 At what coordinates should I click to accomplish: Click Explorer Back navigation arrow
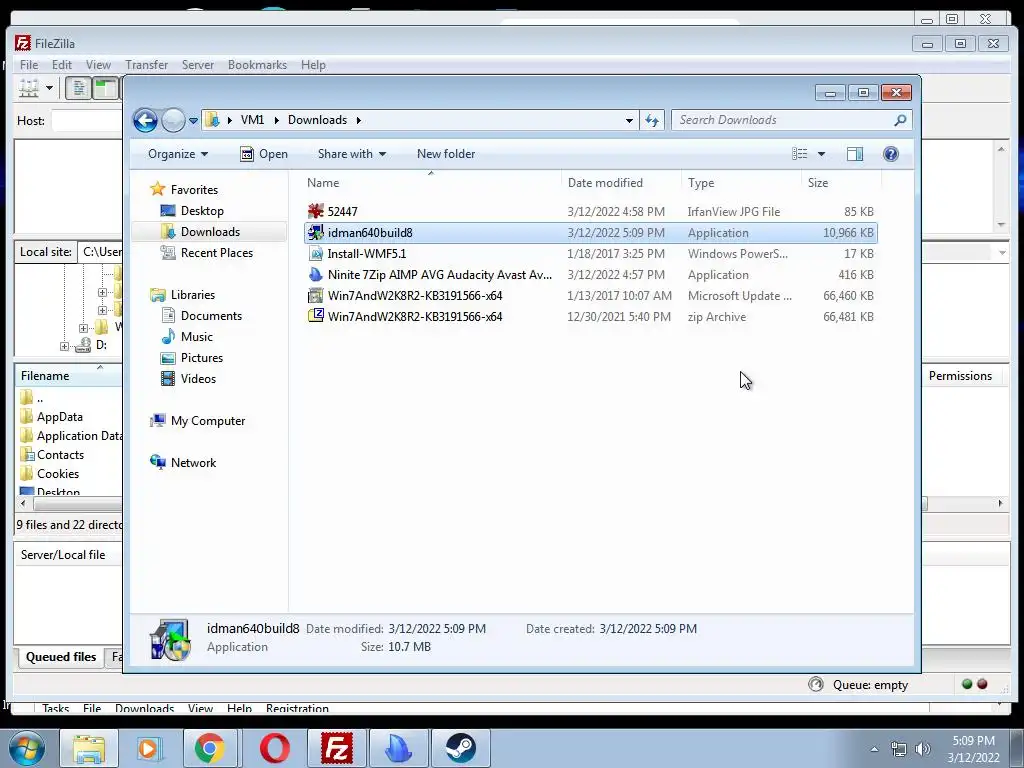coord(145,120)
